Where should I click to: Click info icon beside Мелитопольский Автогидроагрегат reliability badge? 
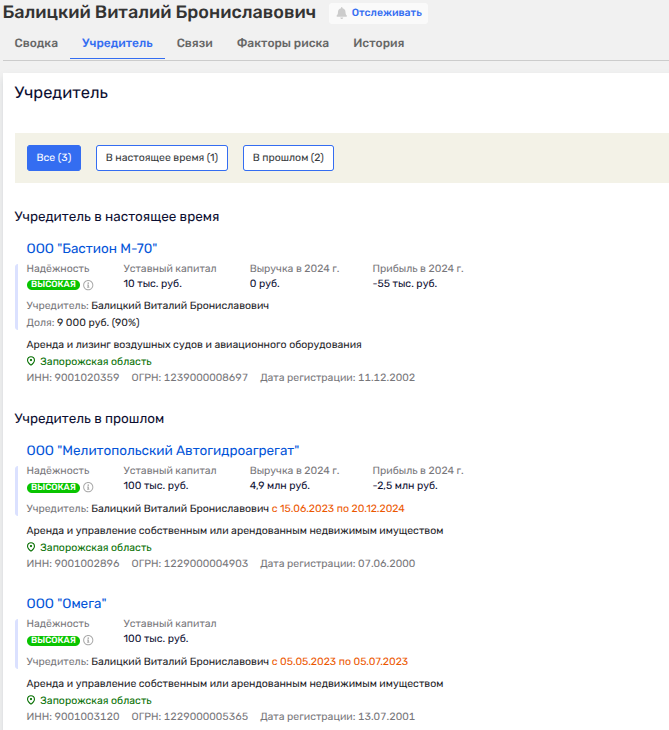[x=88, y=487]
